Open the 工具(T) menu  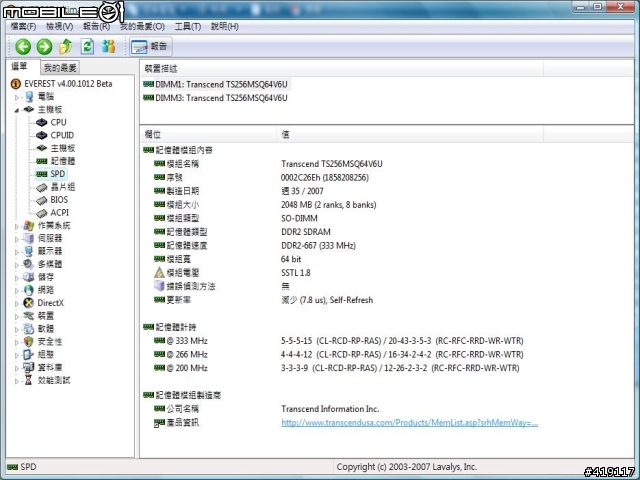(x=188, y=27)
